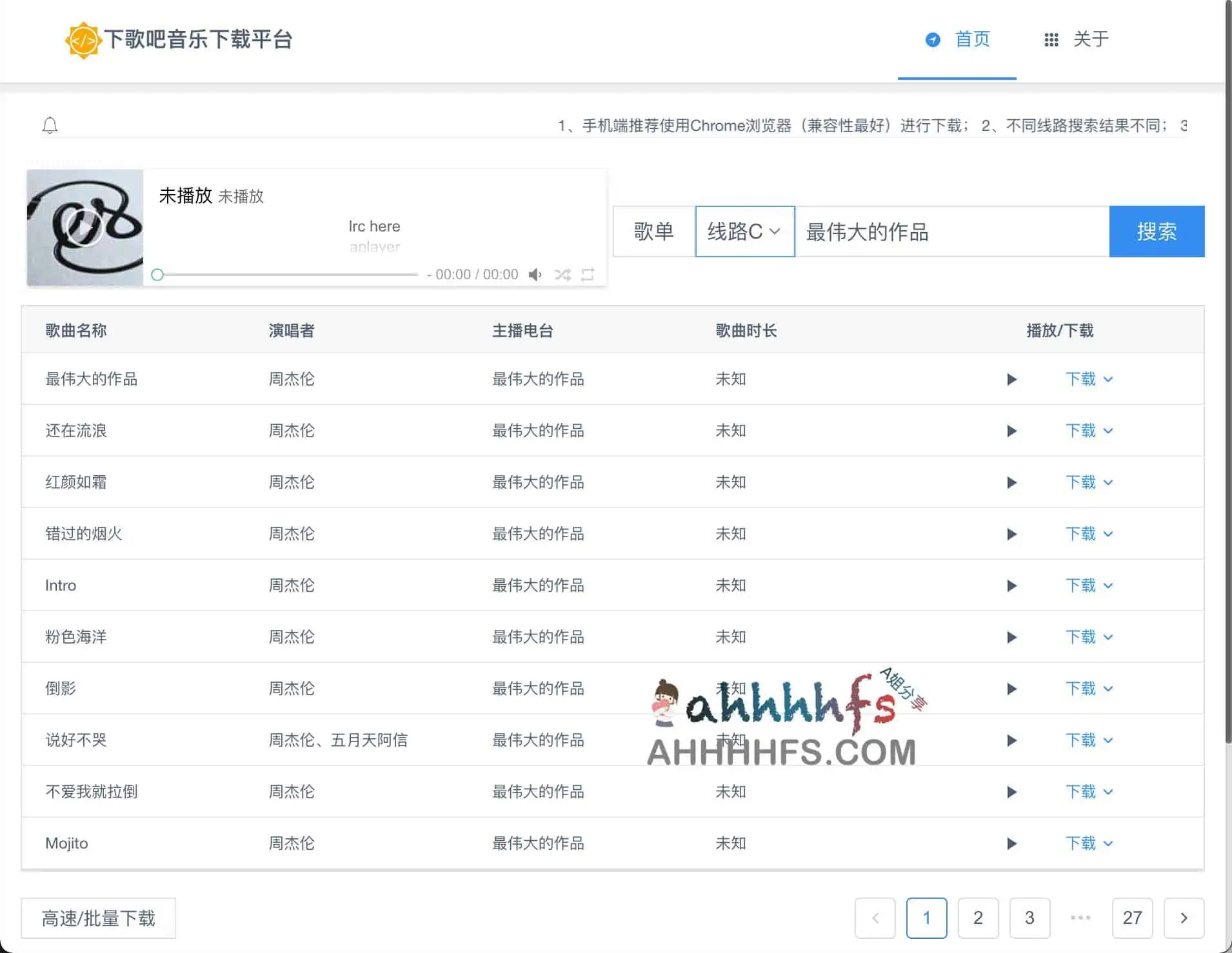Enable shuffle playback mode
The image size is (1232, 953).
pyautogui.click(x=562, y=274)
